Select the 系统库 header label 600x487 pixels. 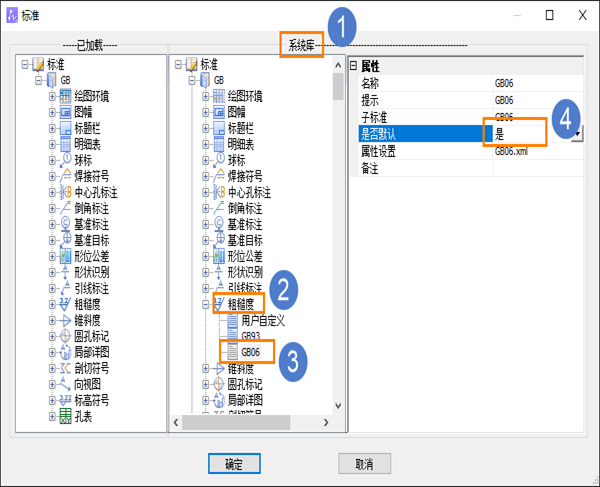pos(302,46)
